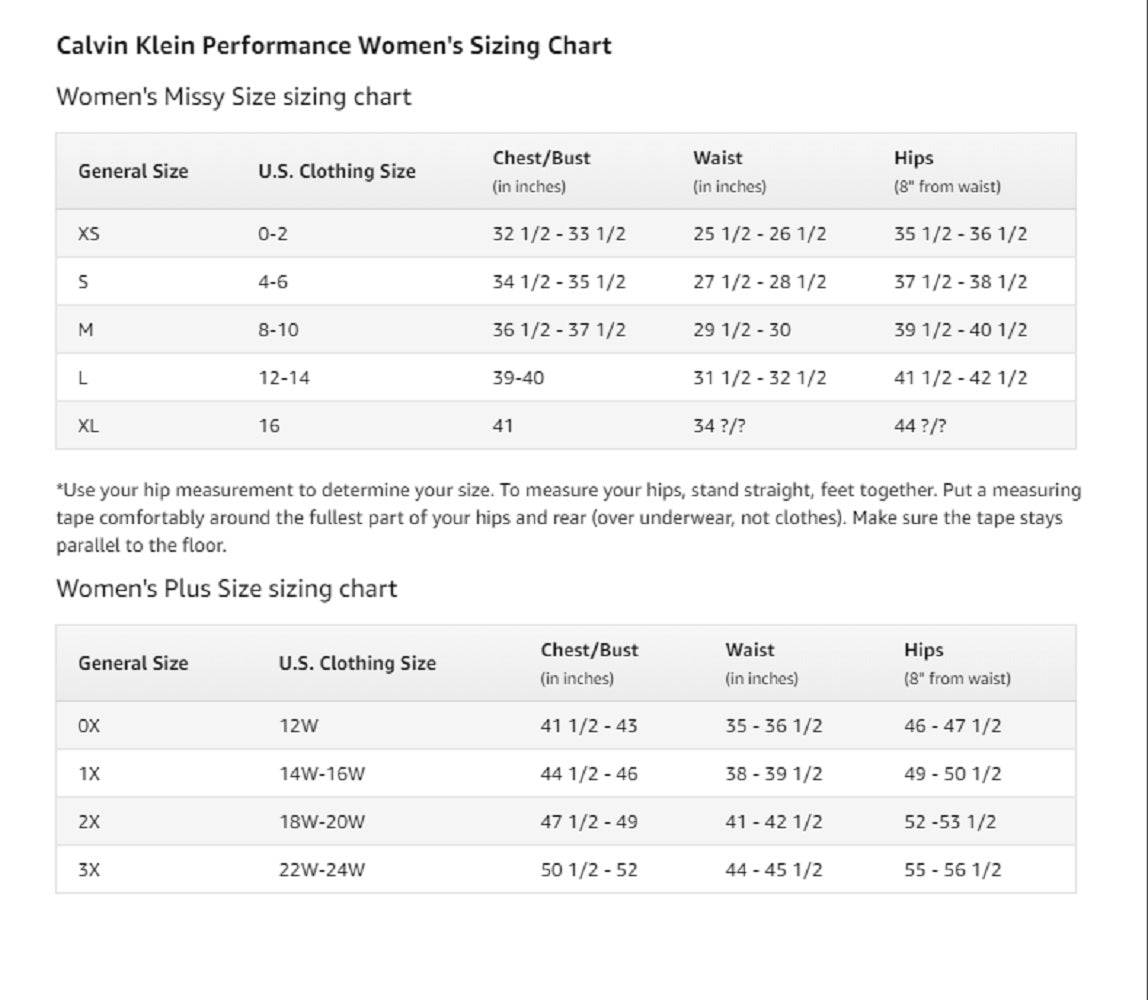Click the General Size header in Plus chart
The height and width of the screenshot is (1000, 1148).
point(133,663)
